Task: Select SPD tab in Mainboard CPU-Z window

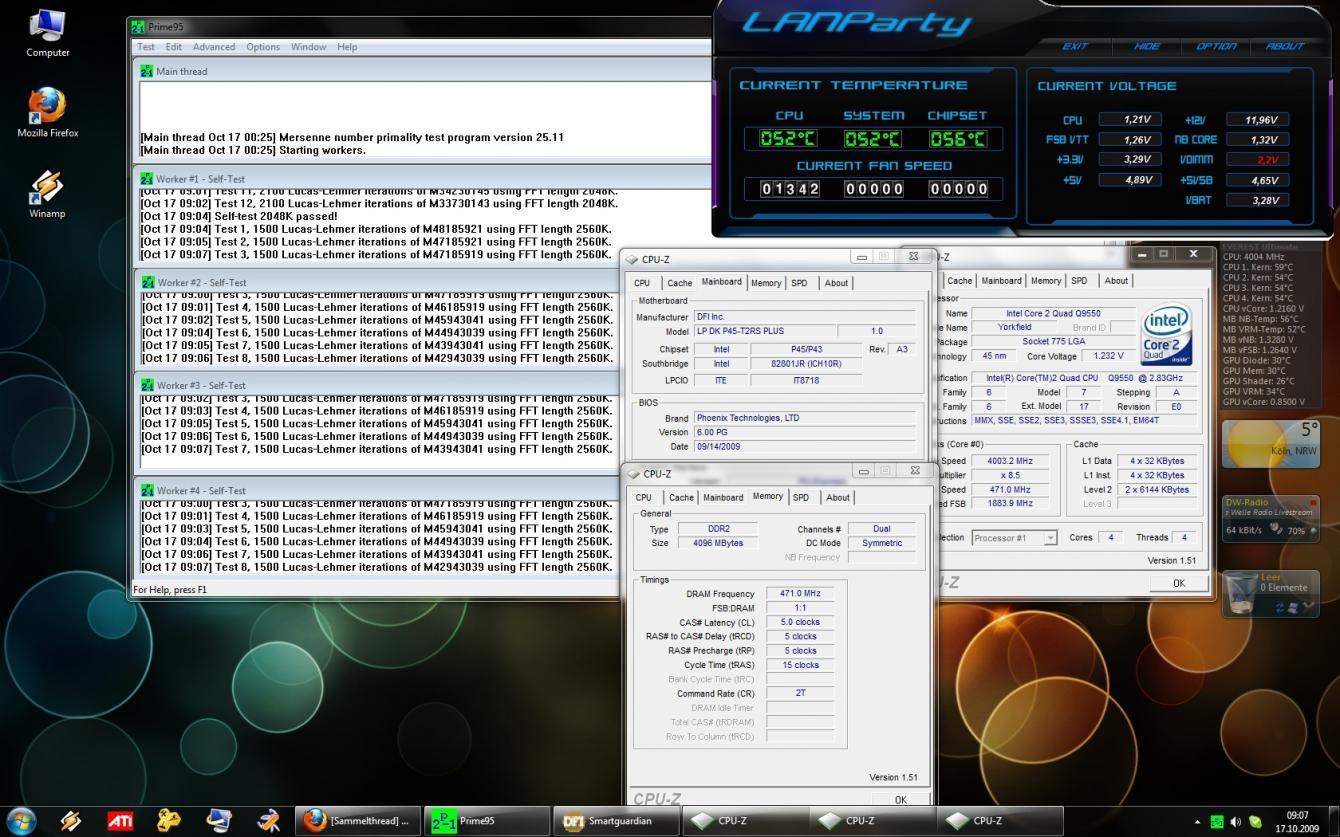Action: pyautogui.click(x=799, y=283)
